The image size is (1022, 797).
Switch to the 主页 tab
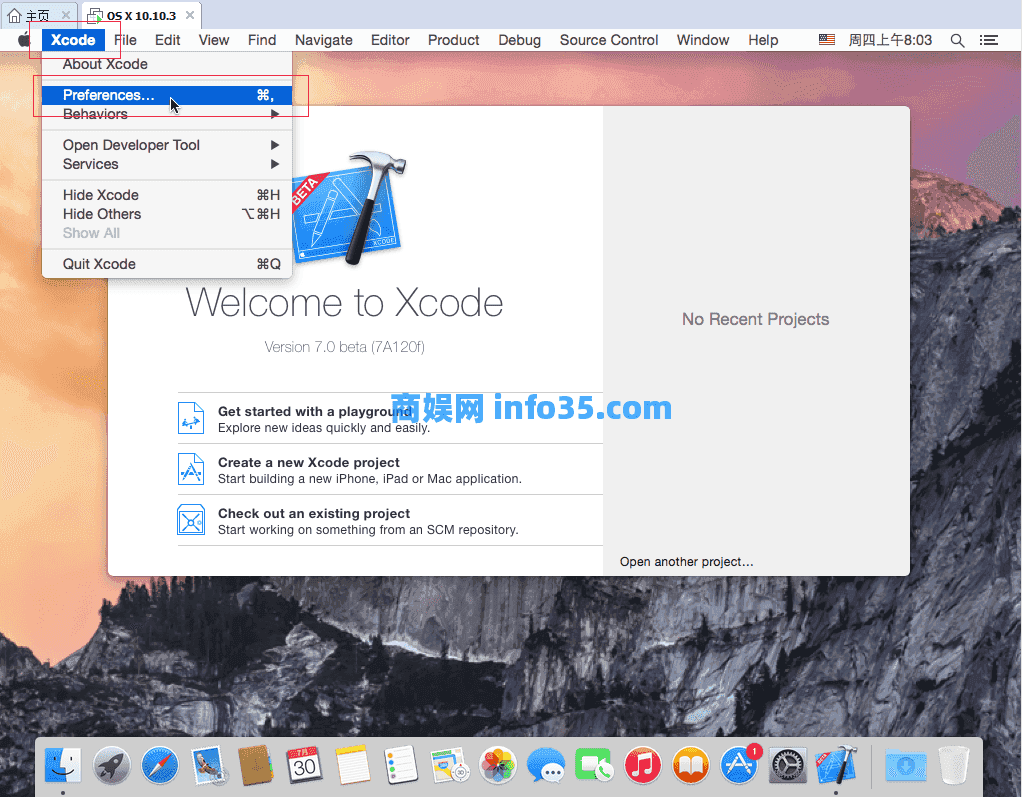[38, 15]
